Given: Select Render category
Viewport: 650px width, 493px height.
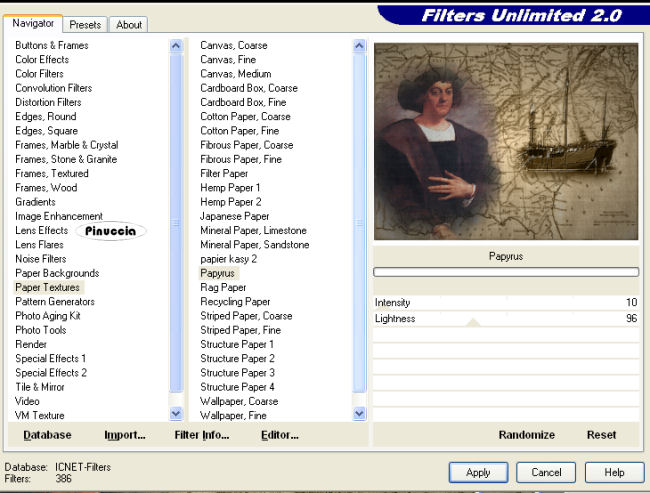Looking at the screenshot, I should (31, 344).
